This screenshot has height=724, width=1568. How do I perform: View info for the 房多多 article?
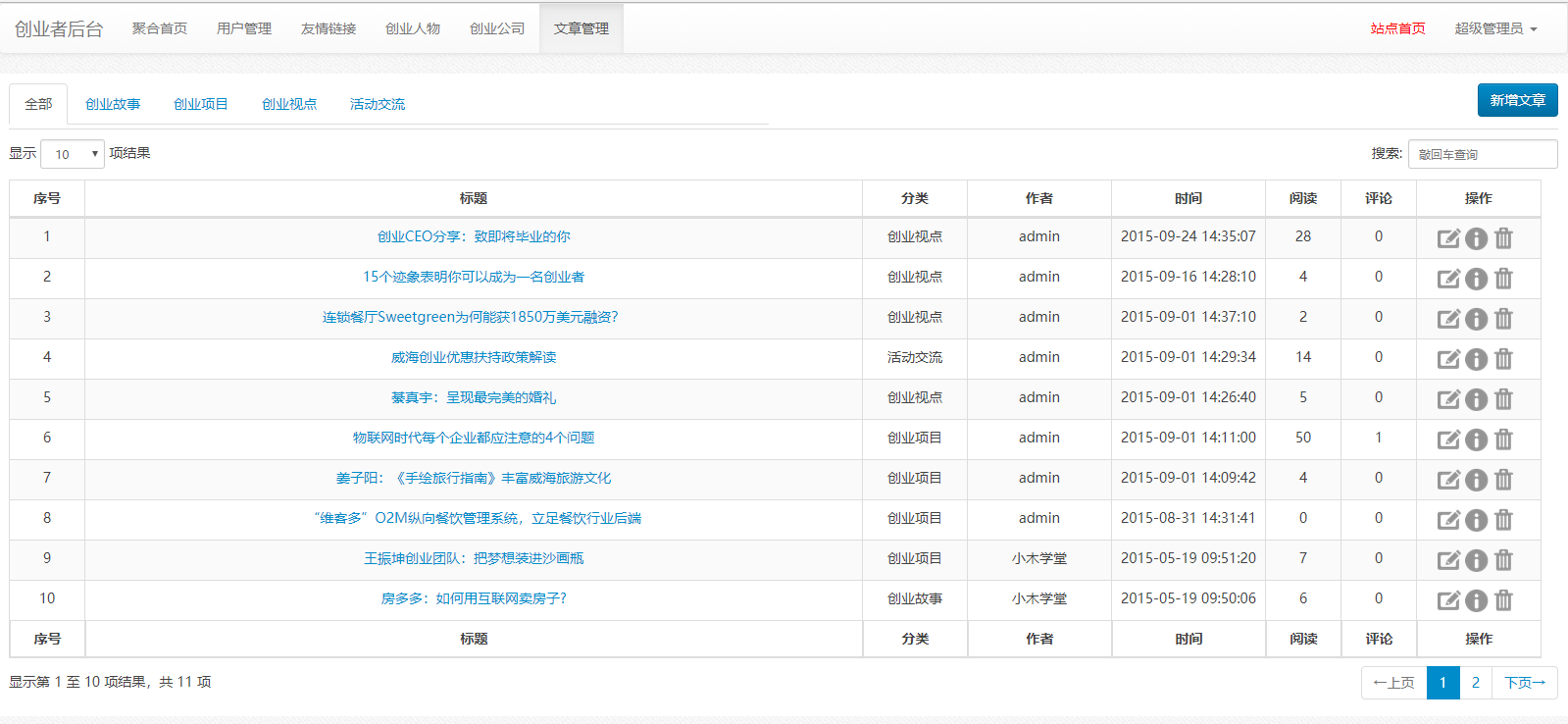[x=1477, y=600]
